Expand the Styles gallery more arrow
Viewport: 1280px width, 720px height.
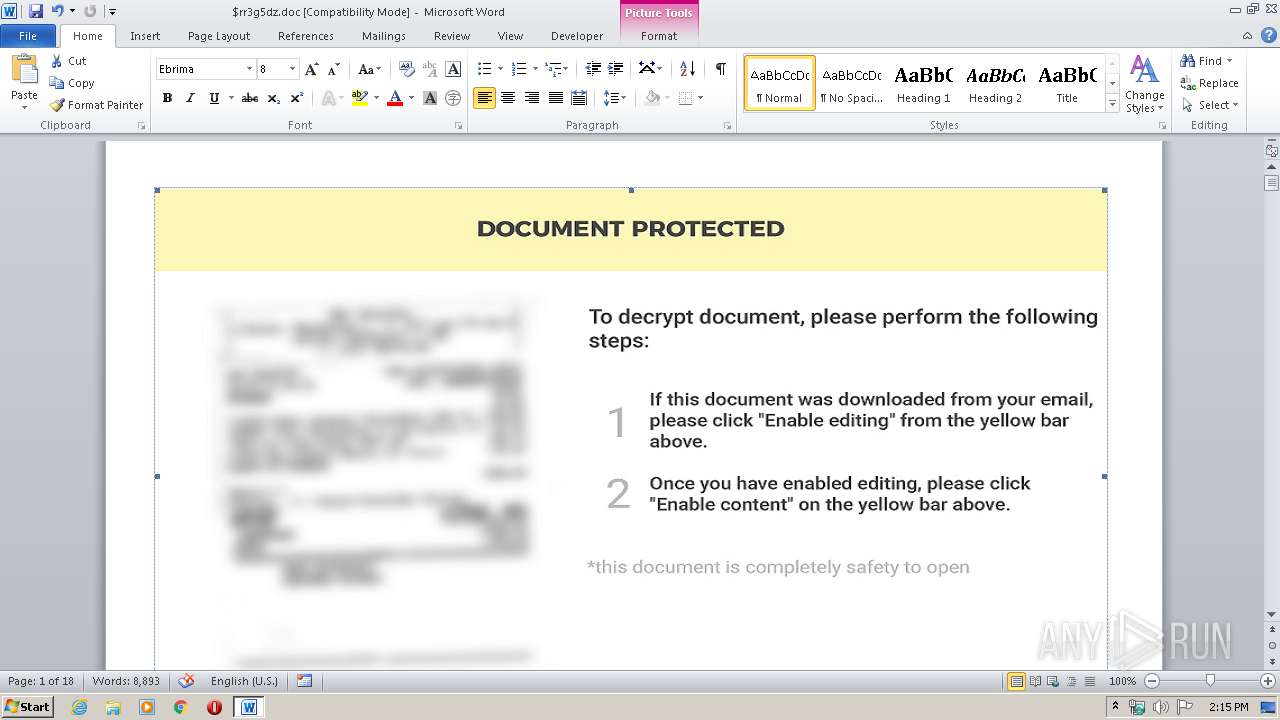tap(1112, 103)
